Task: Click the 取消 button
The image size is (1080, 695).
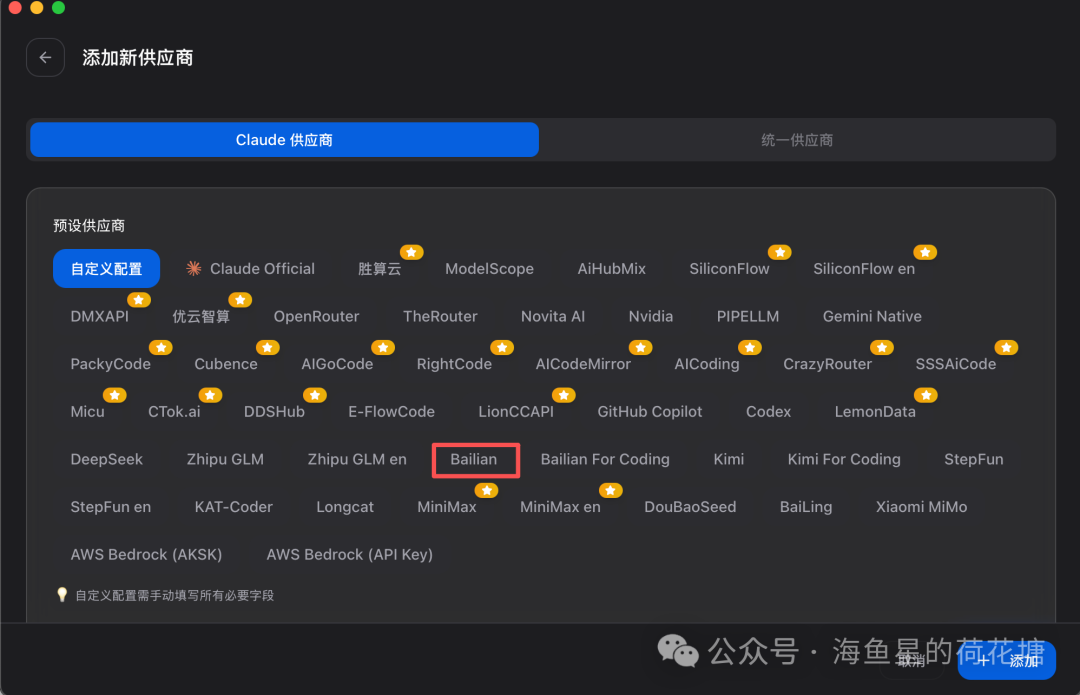Action: 911,661
